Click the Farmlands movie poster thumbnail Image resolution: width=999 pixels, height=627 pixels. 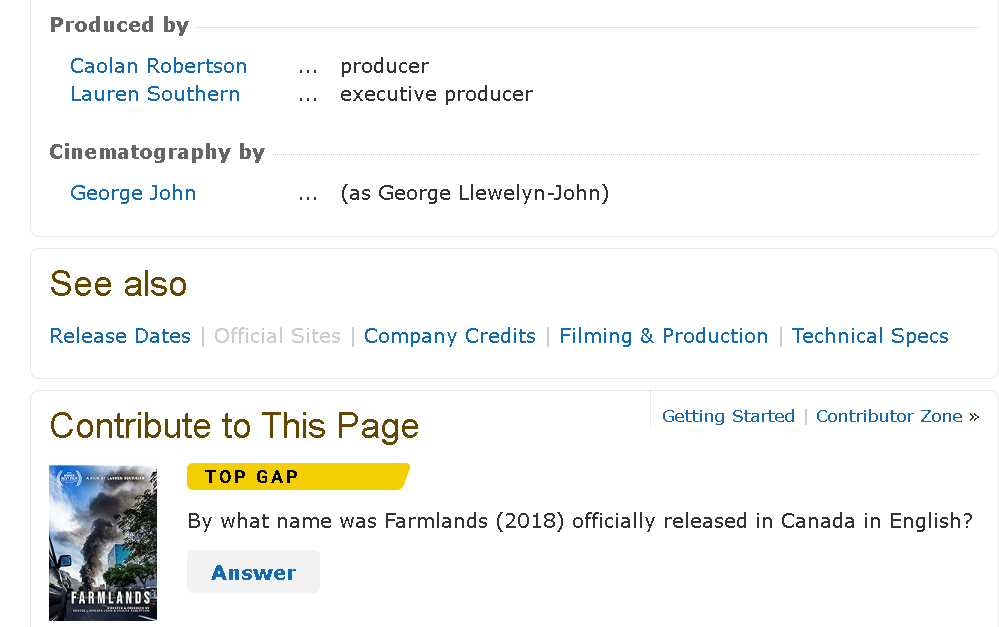coord(103,543)
